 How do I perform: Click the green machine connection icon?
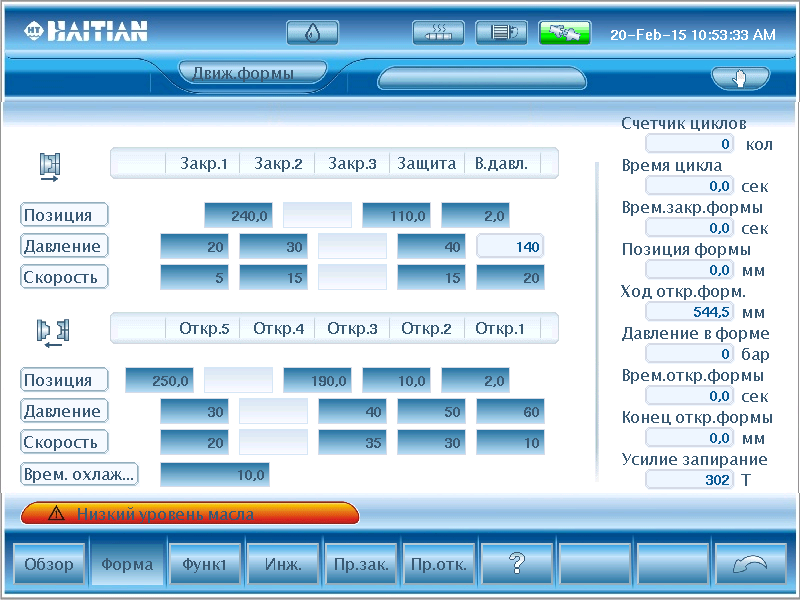point(565,33)
